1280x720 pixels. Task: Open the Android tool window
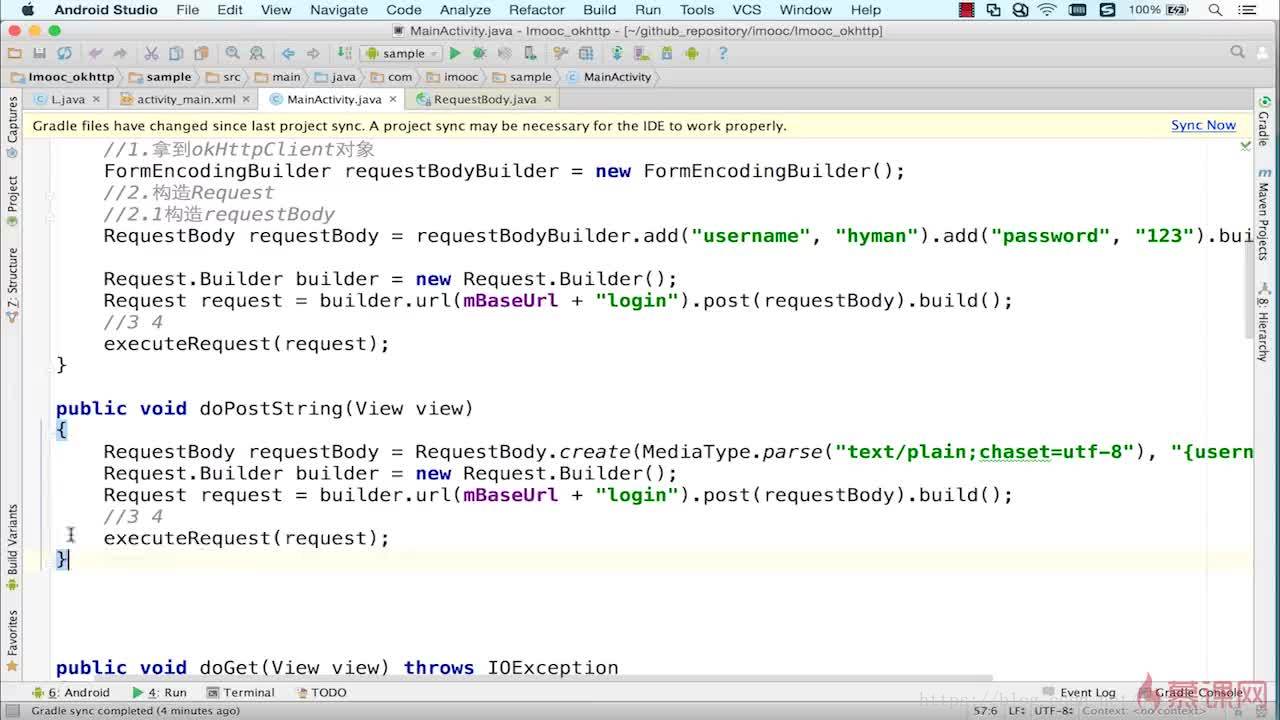coord(71,692)
